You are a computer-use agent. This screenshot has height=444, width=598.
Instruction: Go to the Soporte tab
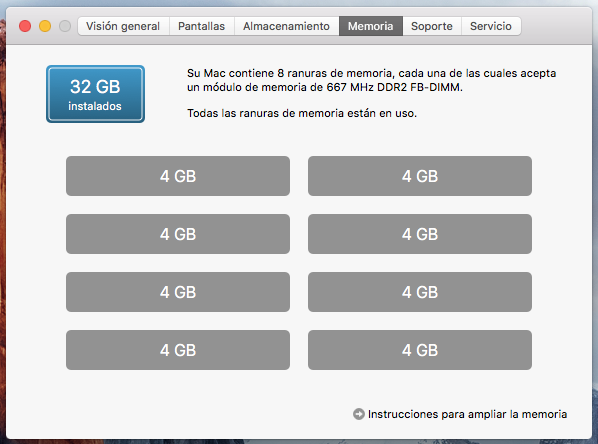point(432,26)
